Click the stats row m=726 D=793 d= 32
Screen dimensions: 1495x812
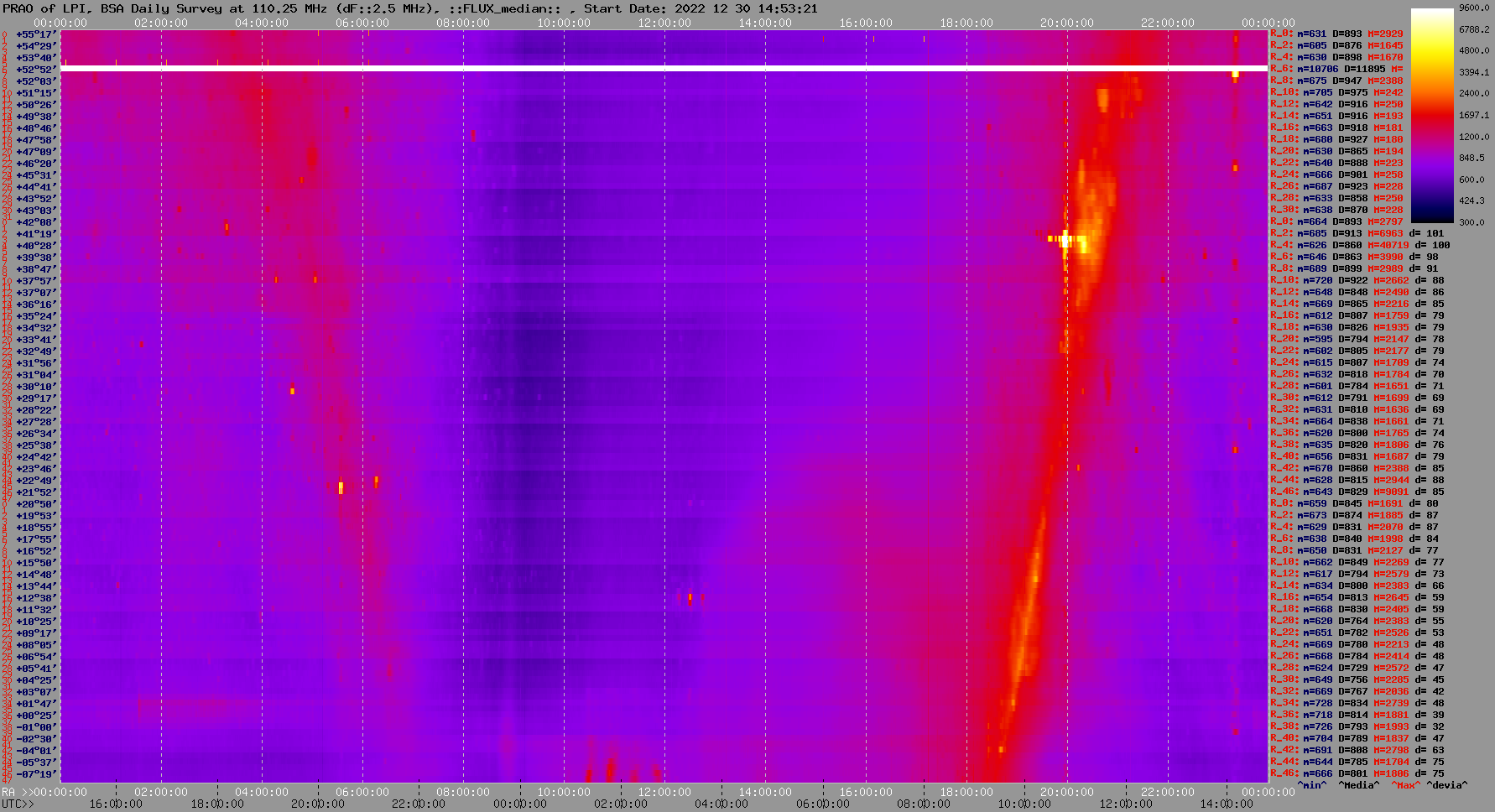[x=1357, y=726]
